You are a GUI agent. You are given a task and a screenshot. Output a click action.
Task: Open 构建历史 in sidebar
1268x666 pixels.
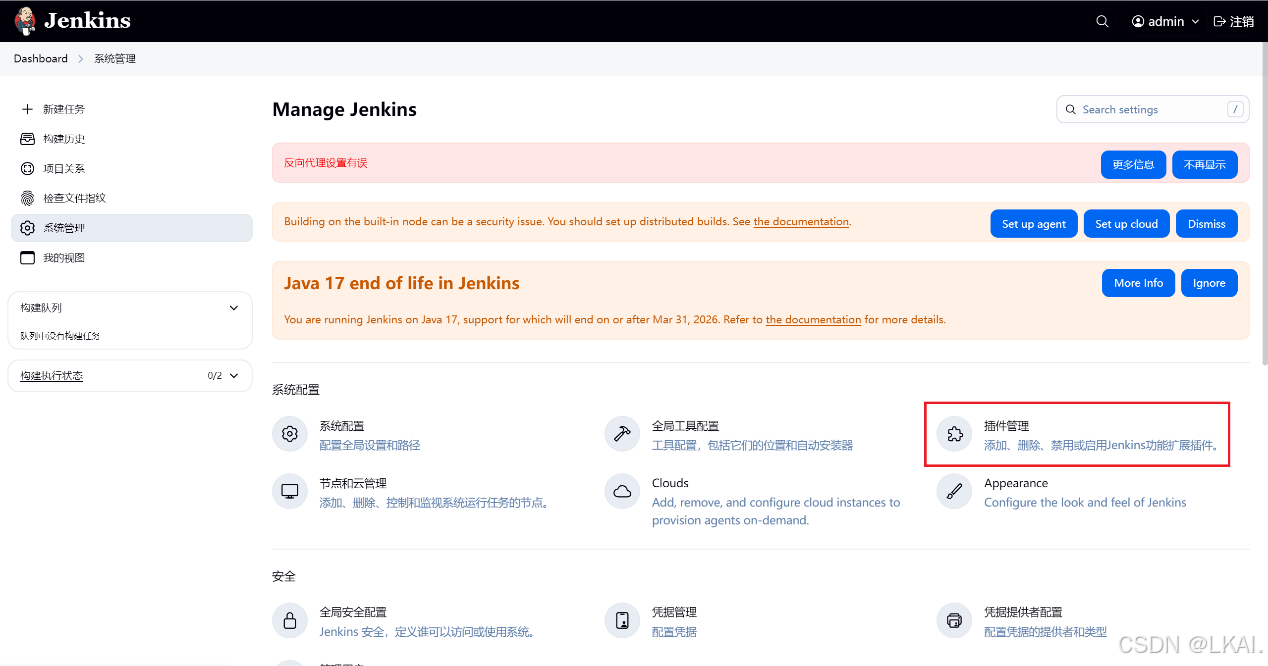point(132,139)
